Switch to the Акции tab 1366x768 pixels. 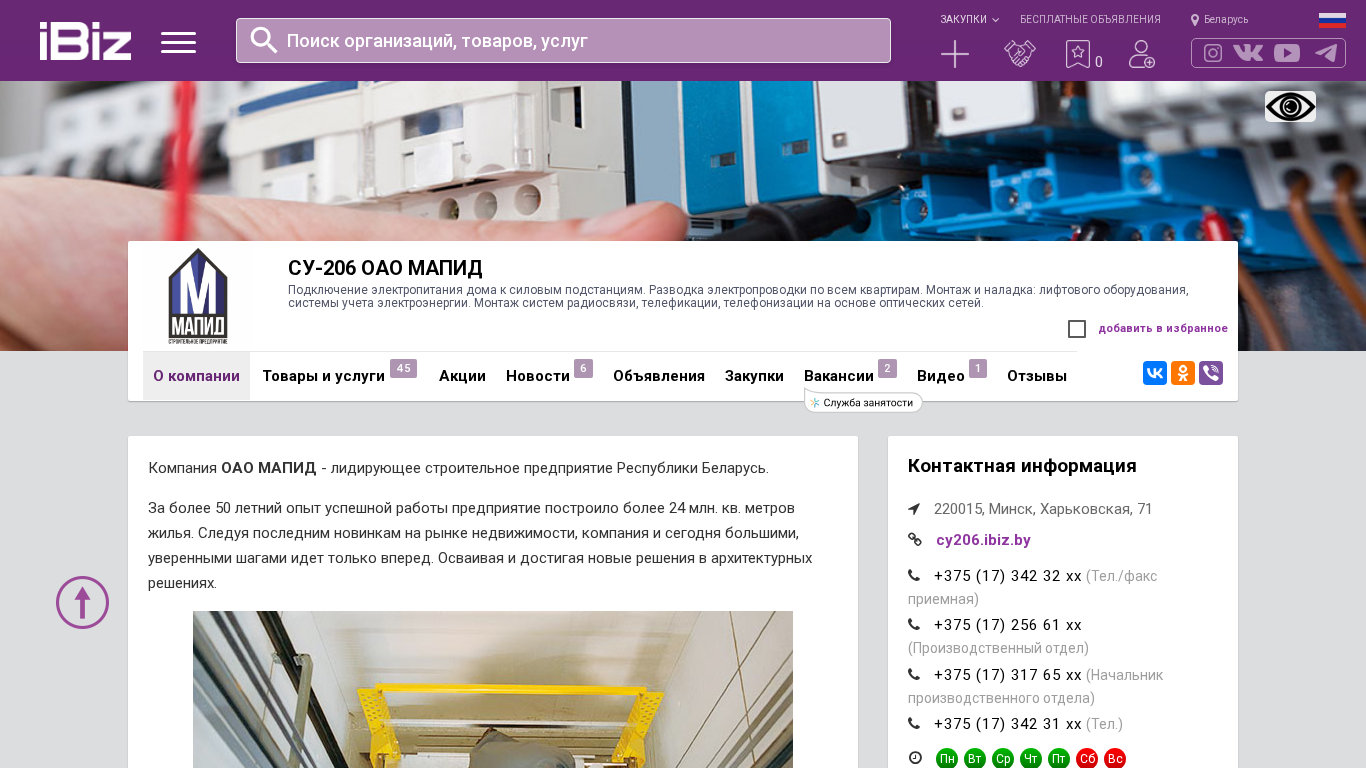point(462,376)
